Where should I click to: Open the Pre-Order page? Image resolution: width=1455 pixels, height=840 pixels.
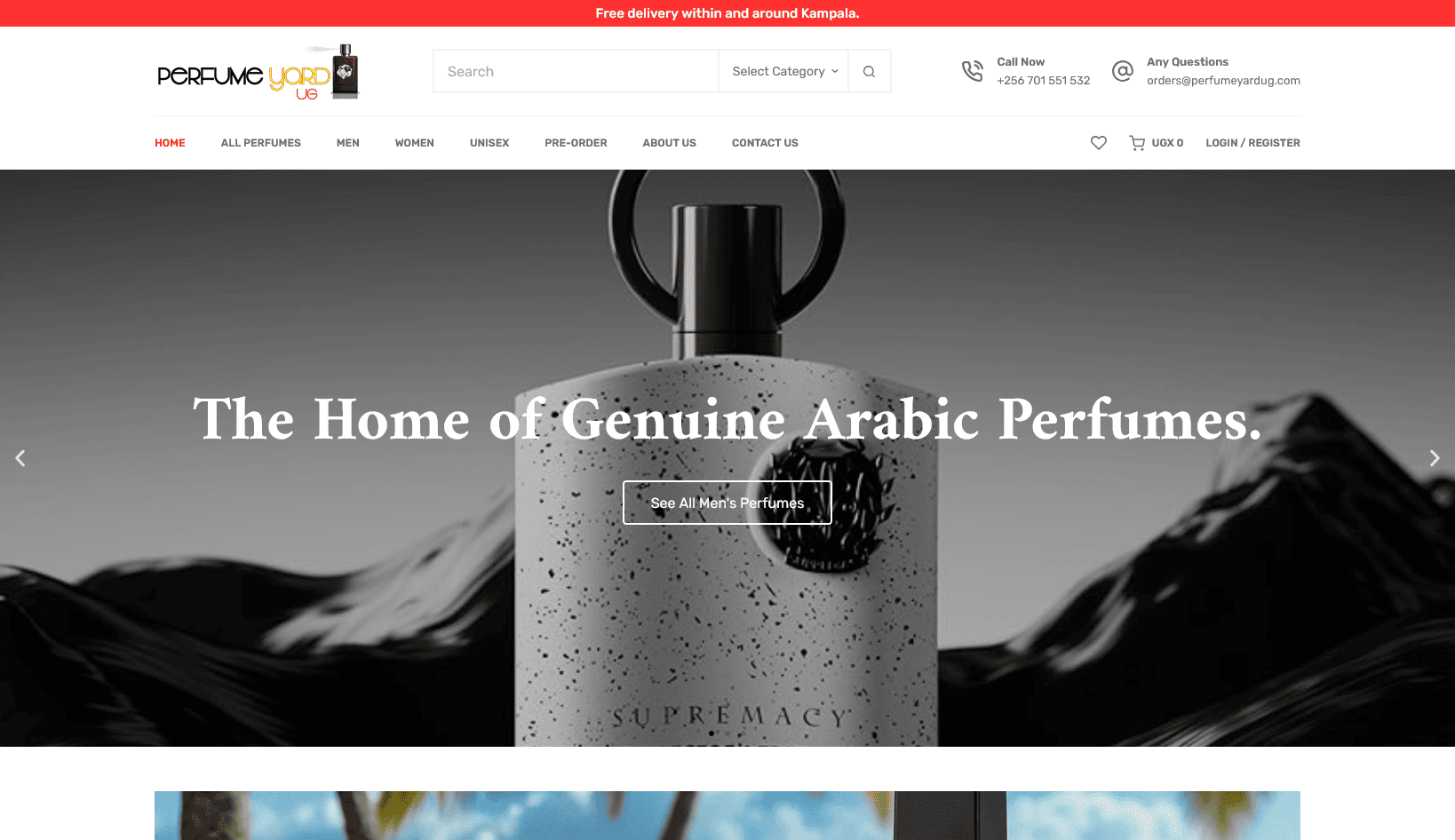576,143
